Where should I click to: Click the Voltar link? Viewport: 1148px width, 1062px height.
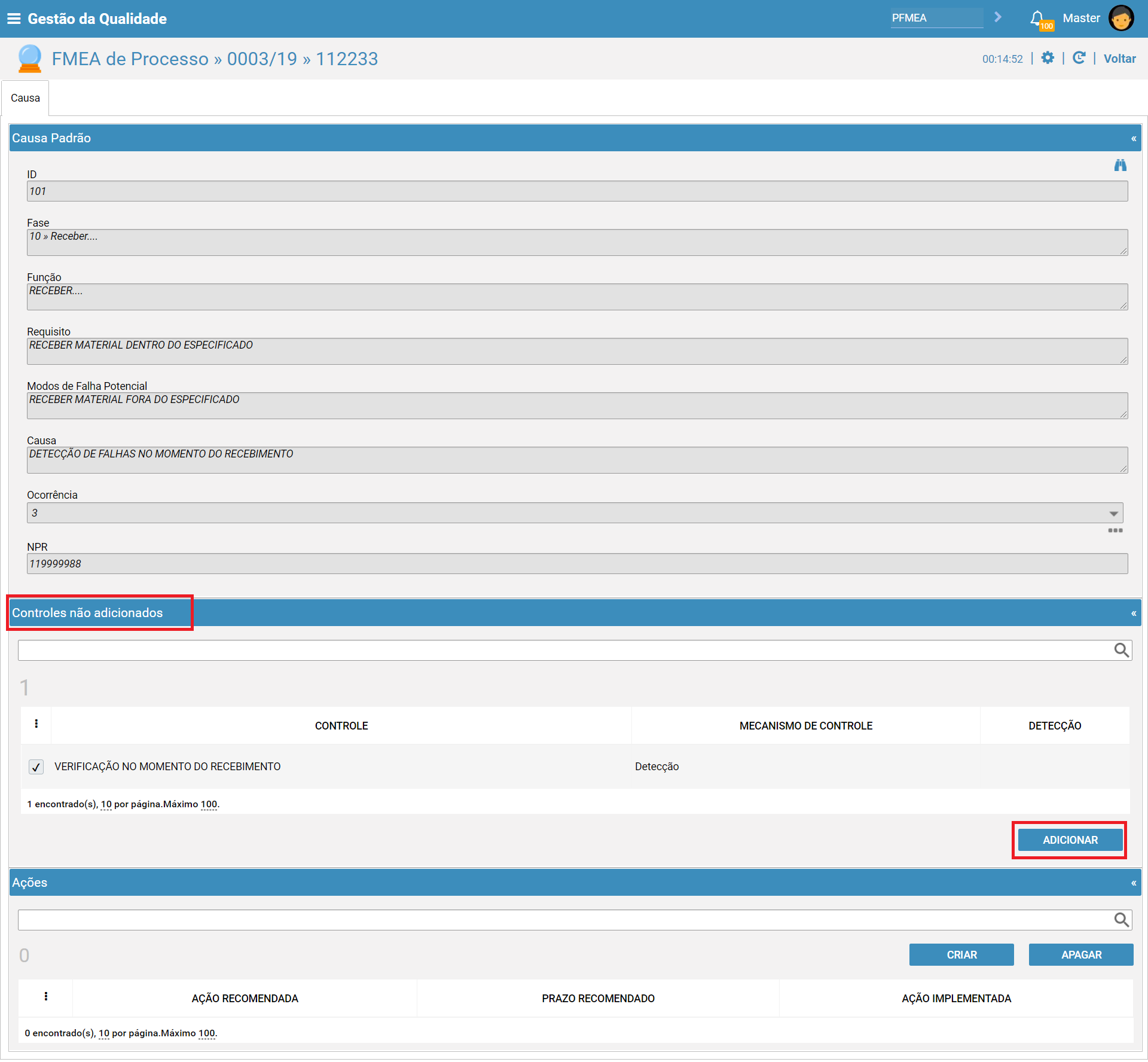(1119, 59)
